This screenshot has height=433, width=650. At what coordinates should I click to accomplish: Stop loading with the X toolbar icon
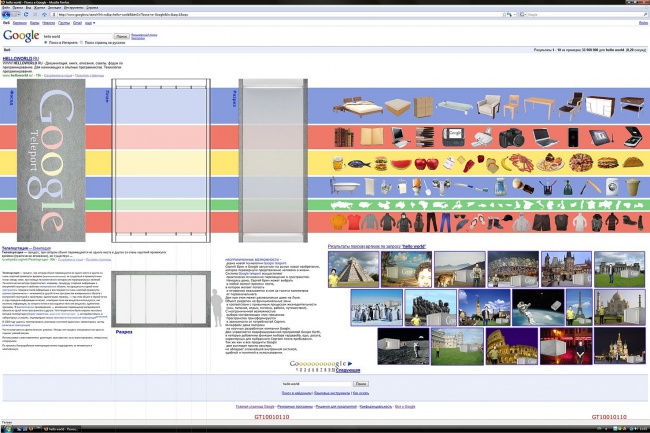[x=35, y=15]
